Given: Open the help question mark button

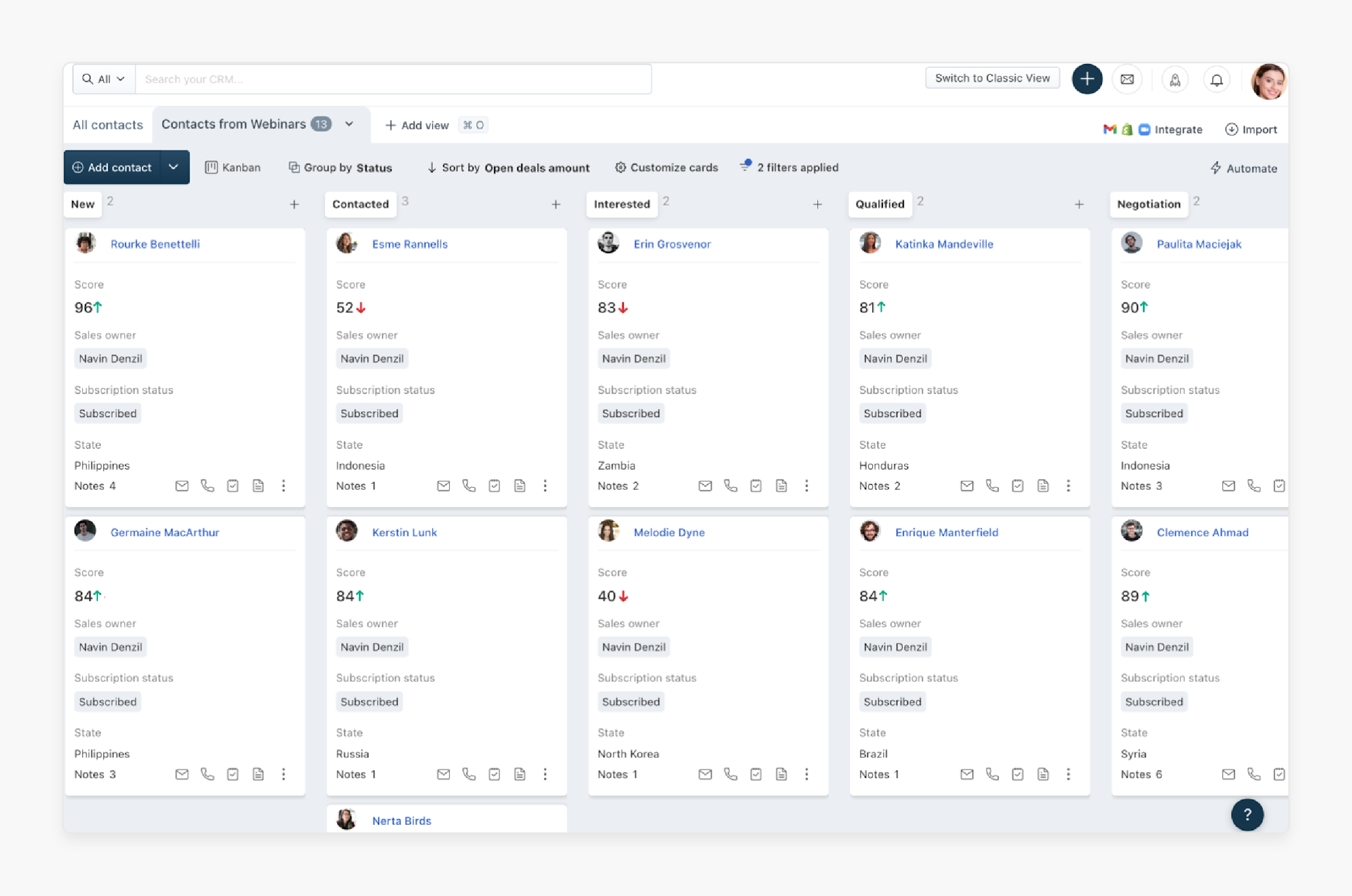Looking at the screenshot, I should point(1246,814).
